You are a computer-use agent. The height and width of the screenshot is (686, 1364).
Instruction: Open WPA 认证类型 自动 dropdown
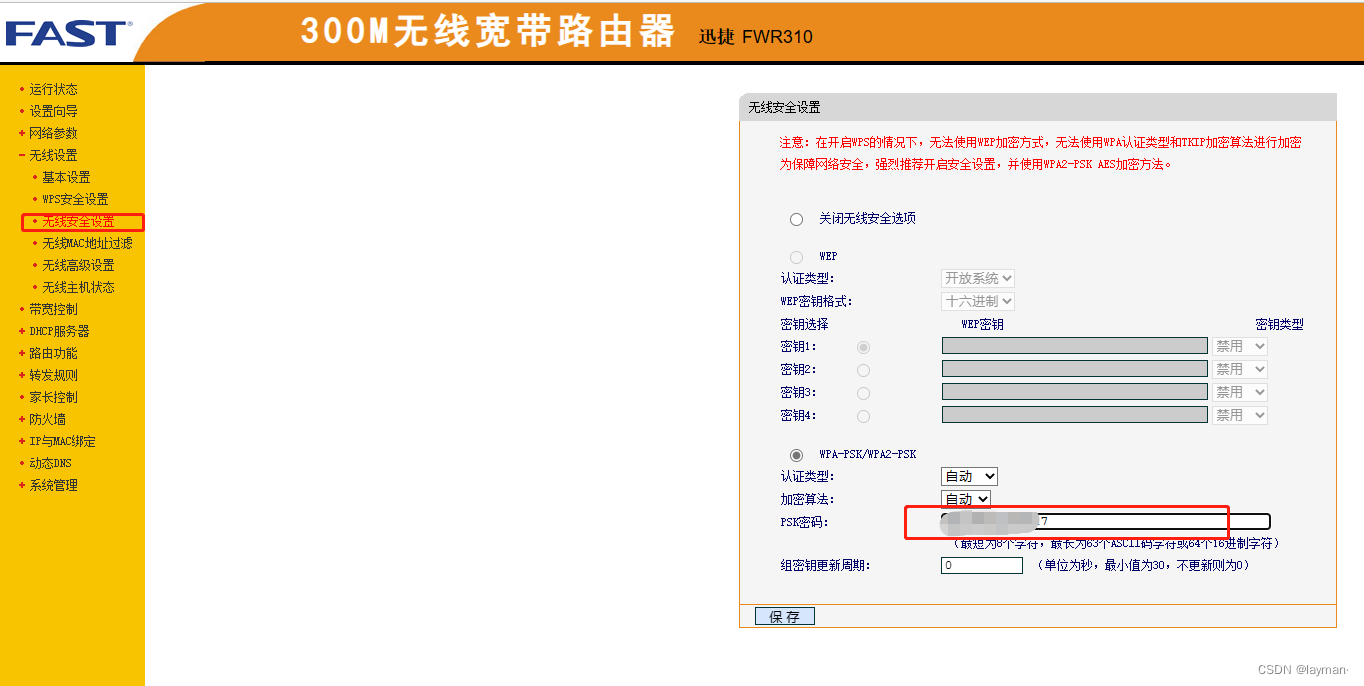click(x=969, y=476)
